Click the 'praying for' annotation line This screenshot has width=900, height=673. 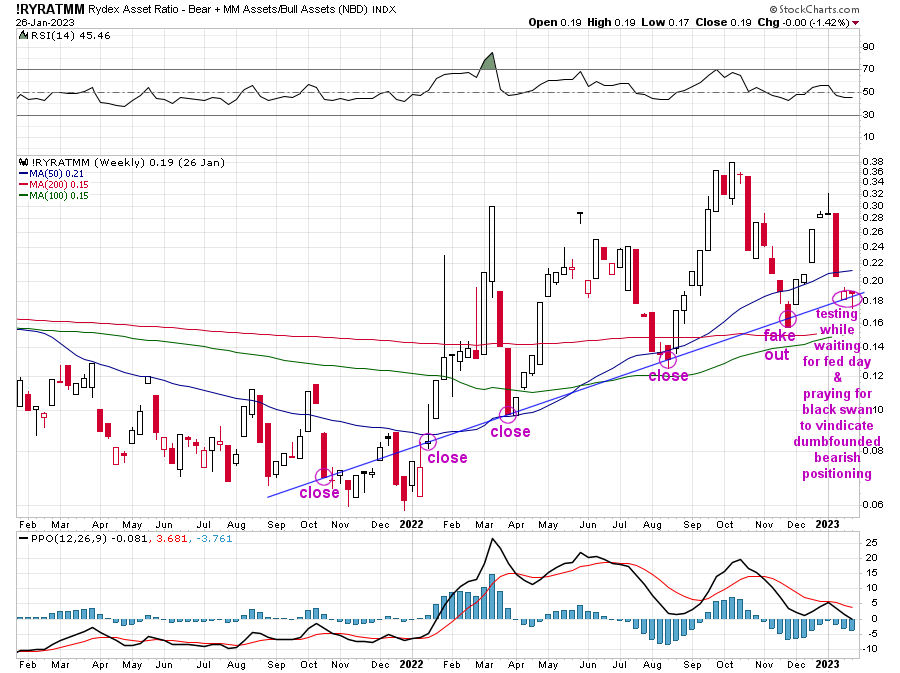[837, 394]
